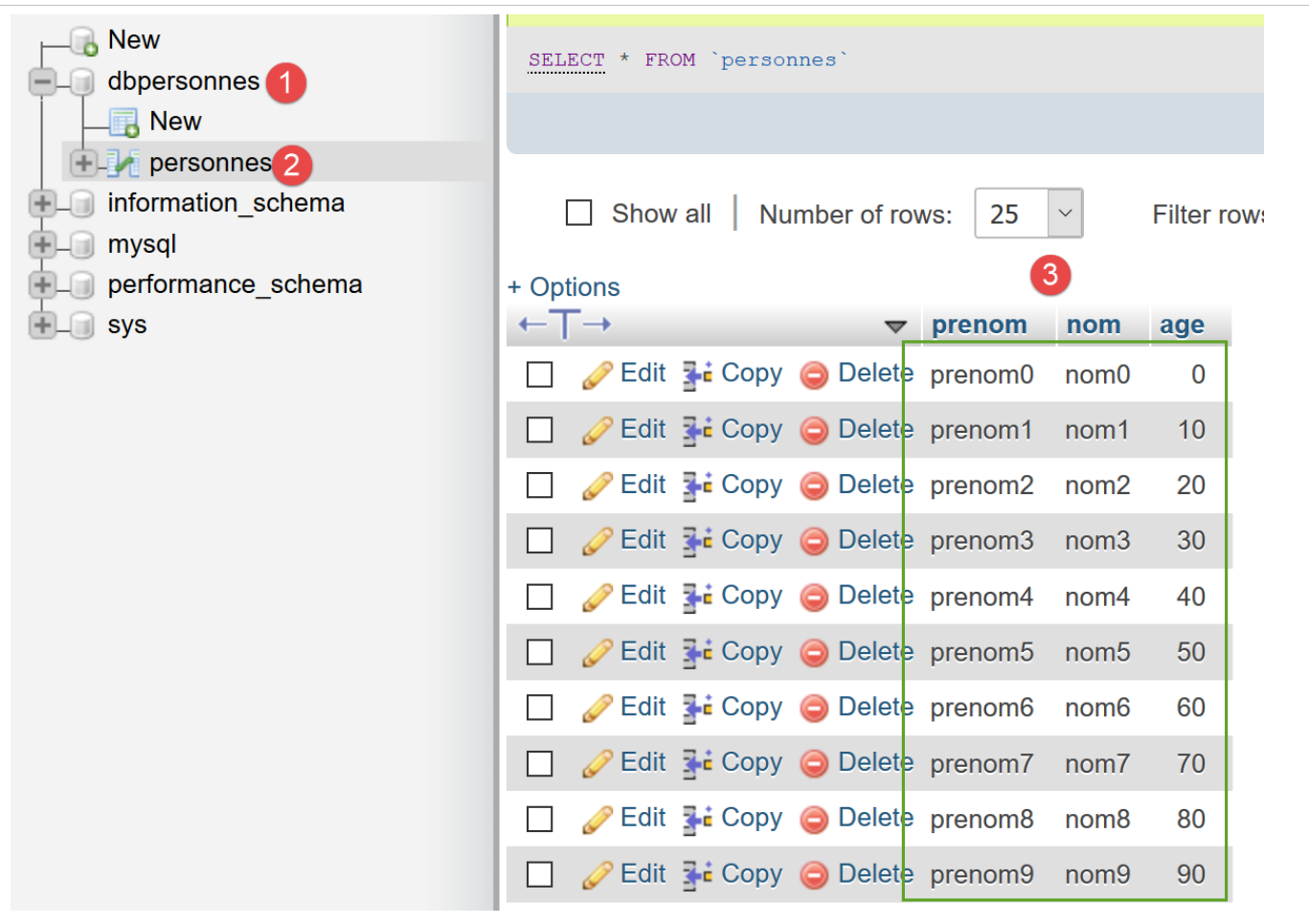Click the mysql database icon

tap(83, 245)
